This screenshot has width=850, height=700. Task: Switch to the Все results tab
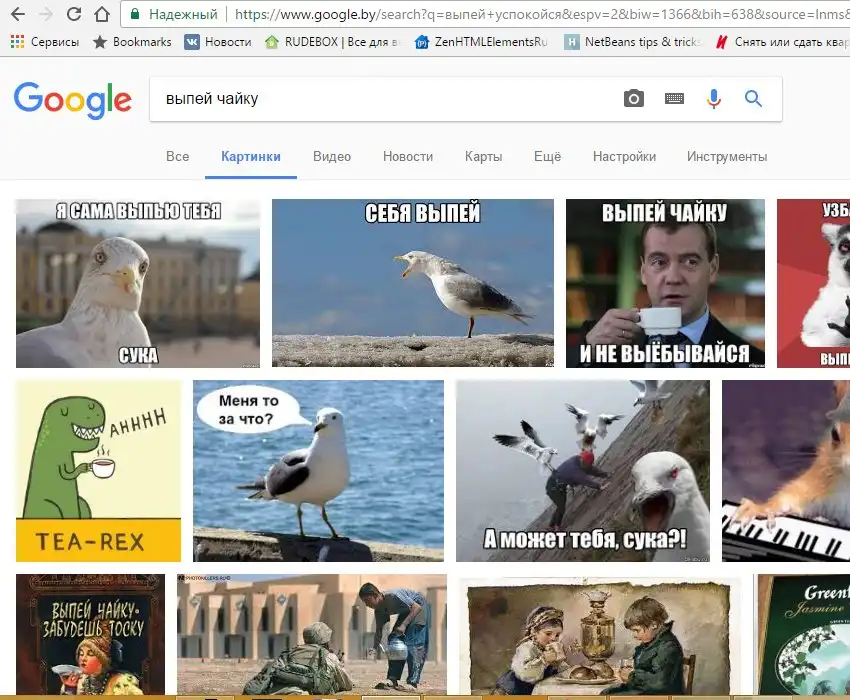177,157
